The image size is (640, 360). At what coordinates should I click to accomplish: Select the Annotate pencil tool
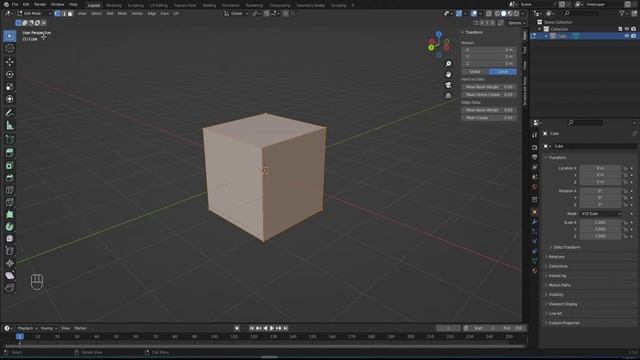(x=9, y=113)
